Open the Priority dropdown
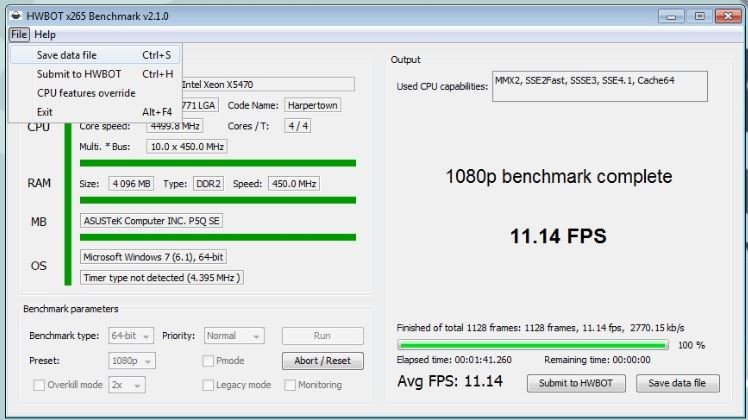 click(x=234, y=336)
